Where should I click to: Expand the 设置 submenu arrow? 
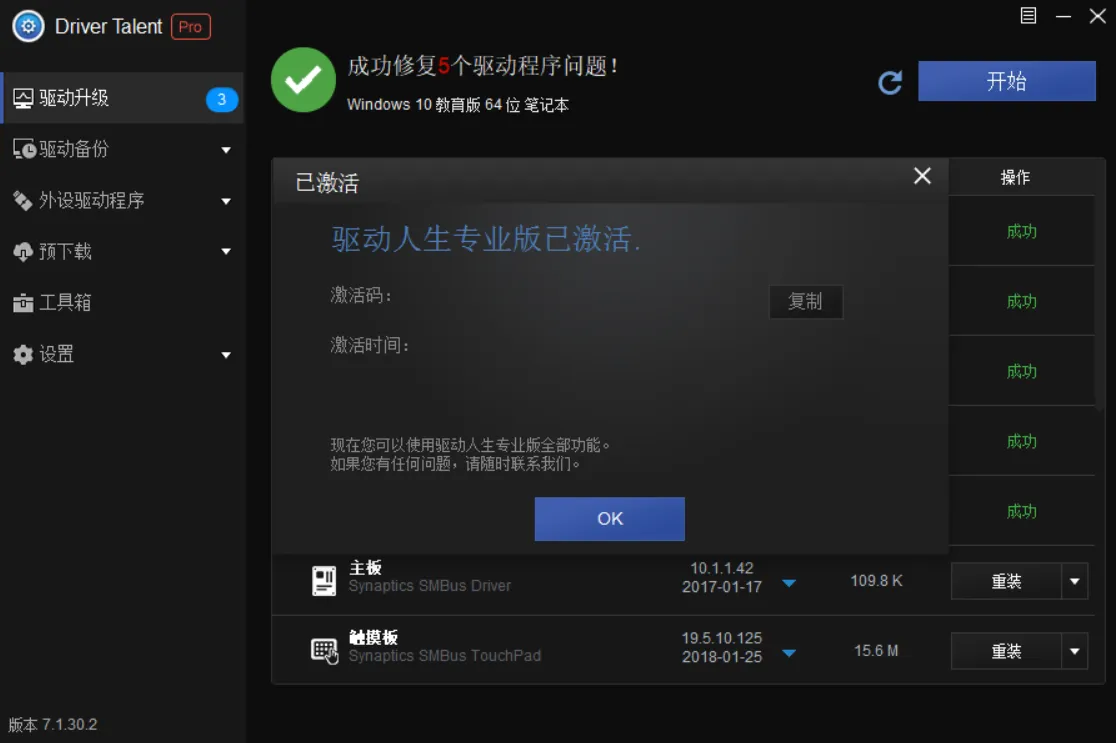point(226,355)
